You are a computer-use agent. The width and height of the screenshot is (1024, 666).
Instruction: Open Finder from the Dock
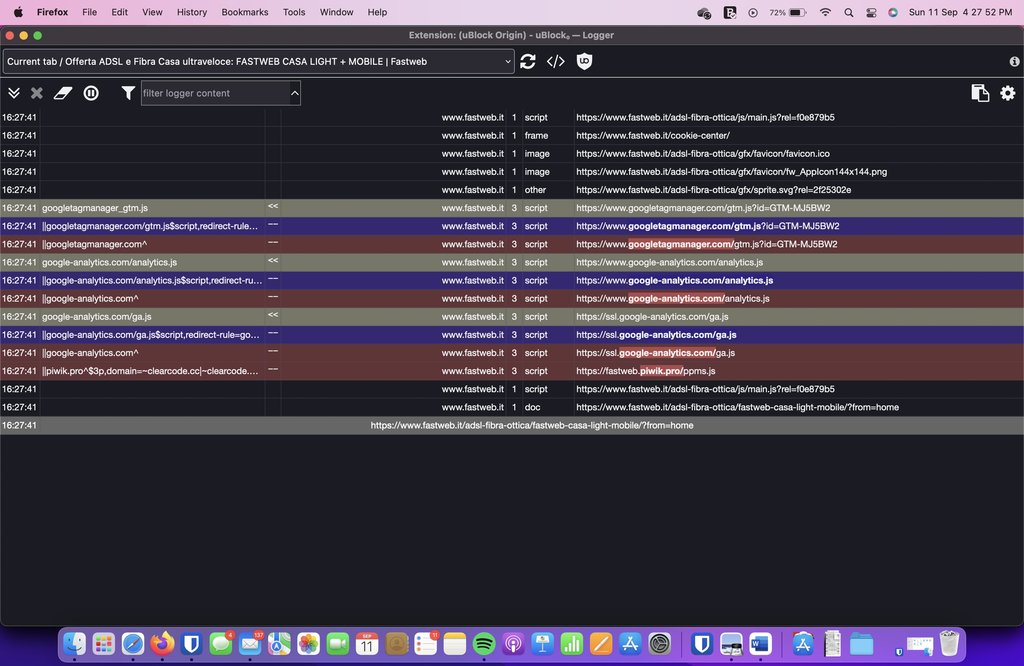[x=74, y=644]
